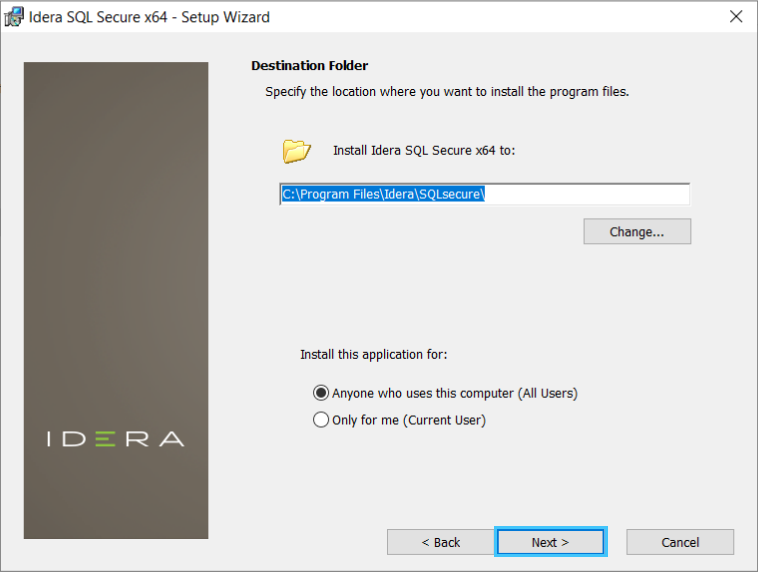Click the installation path input field
The width and height of the screenshot is (758, 572).
tap(485, 194)
